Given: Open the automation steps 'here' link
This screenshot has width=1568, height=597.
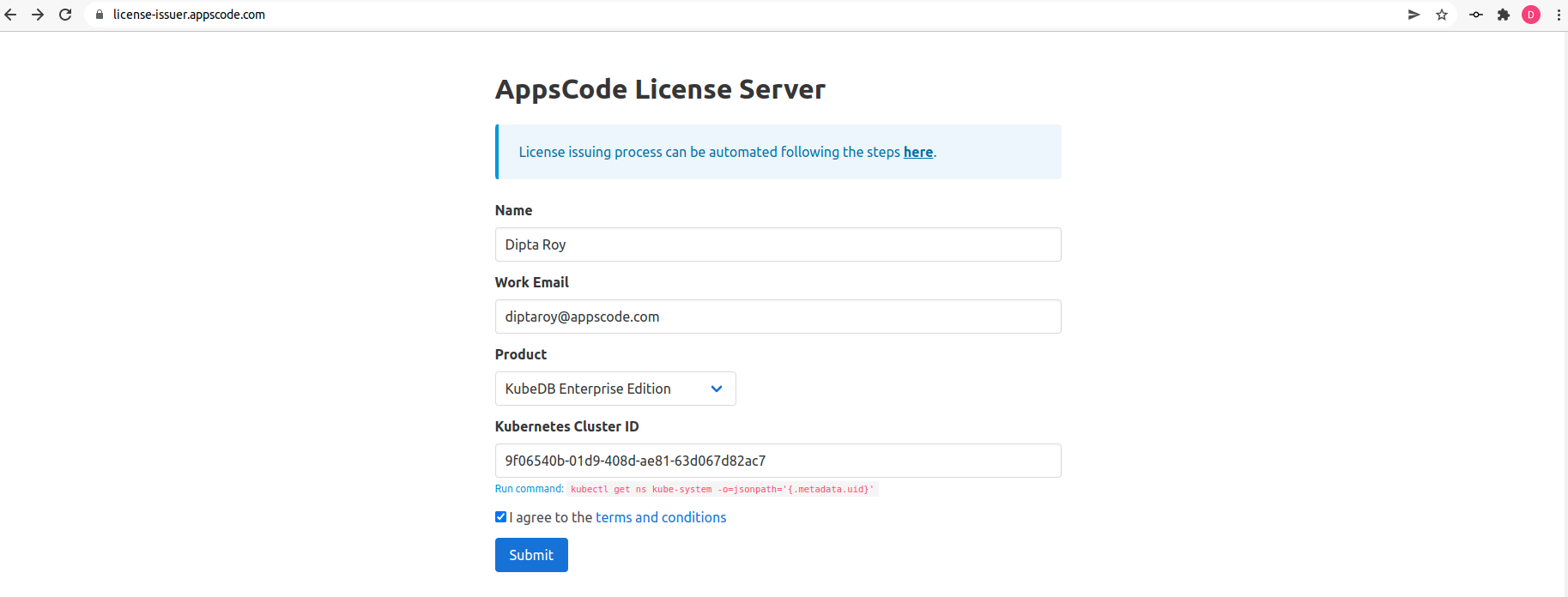Looking at the screenshot, I should pos(917,152).
